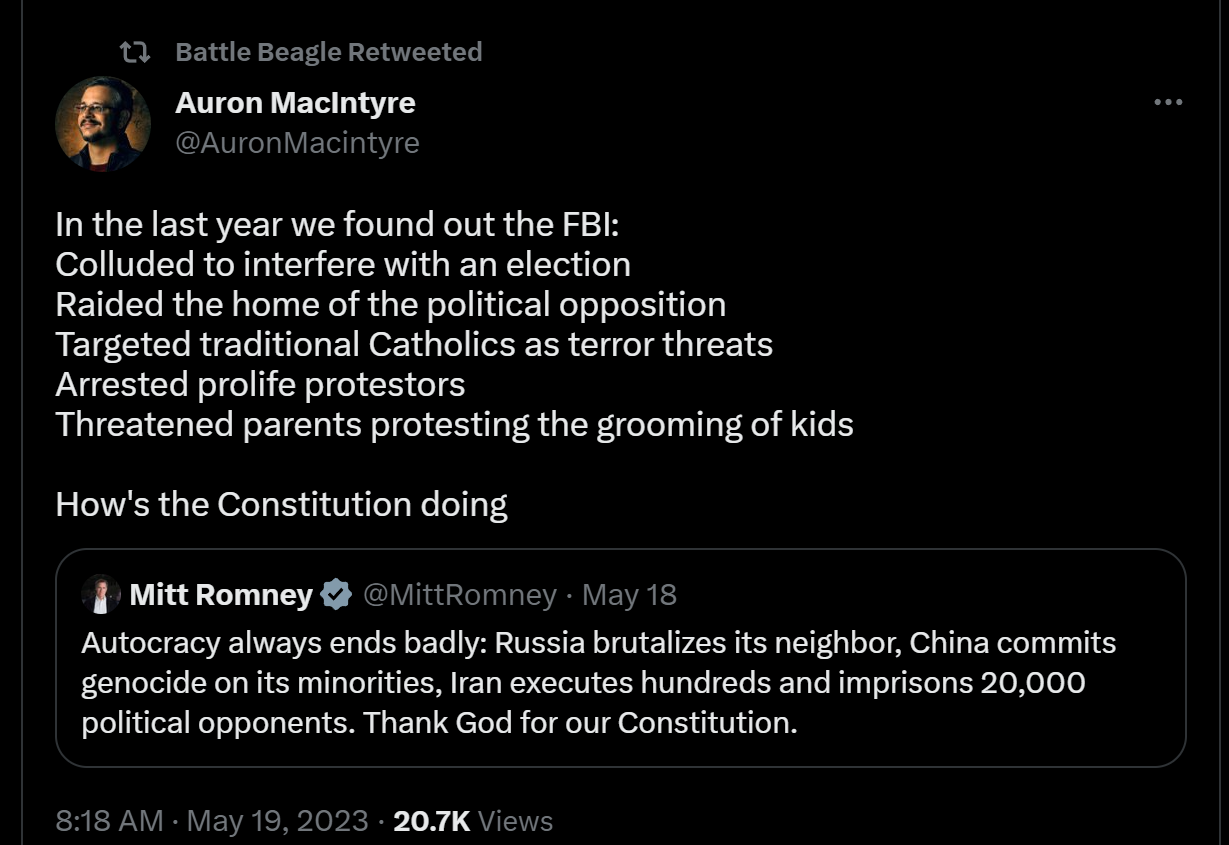Click the quoted tweet's May 18 date
Viewport: 1229px width, 845px height.
tap(629, 595)
